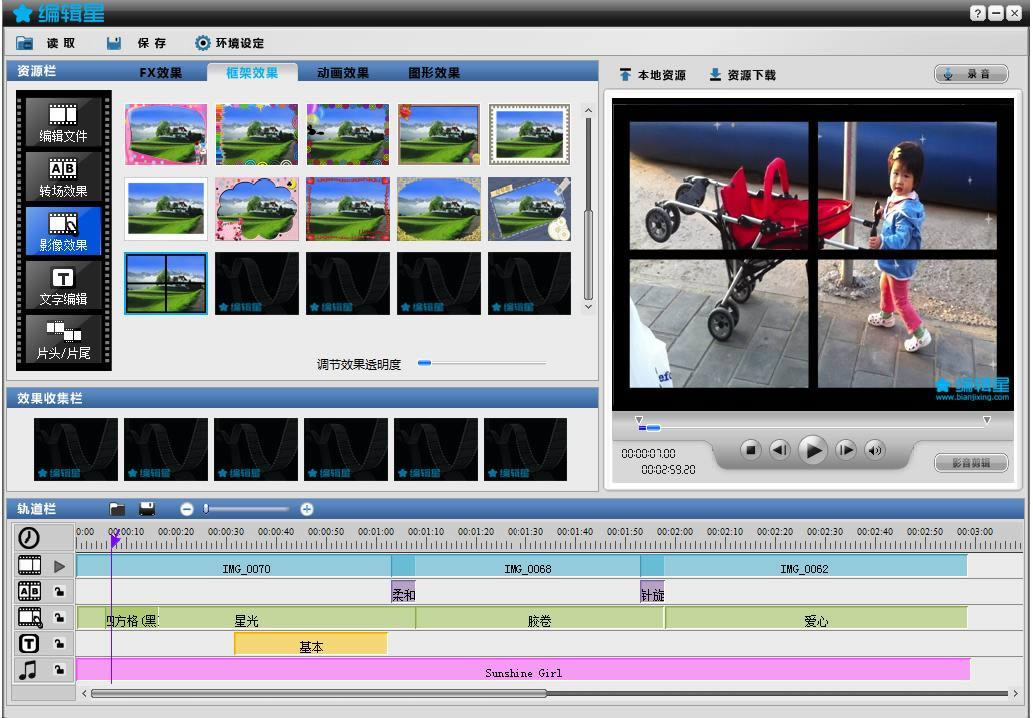The image size is (1033, 718).
Task: Click the timeline scroll left arrow
Action: coord(84,694)
